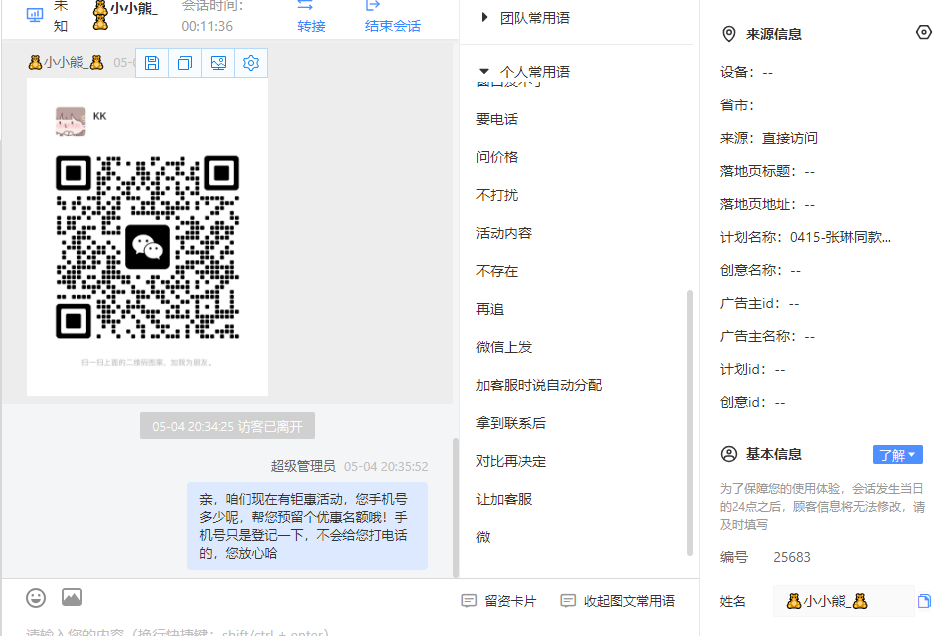Screen dimensions: 936x636
Task: Expand the 团队常用语 section
Action: [525, 18]
